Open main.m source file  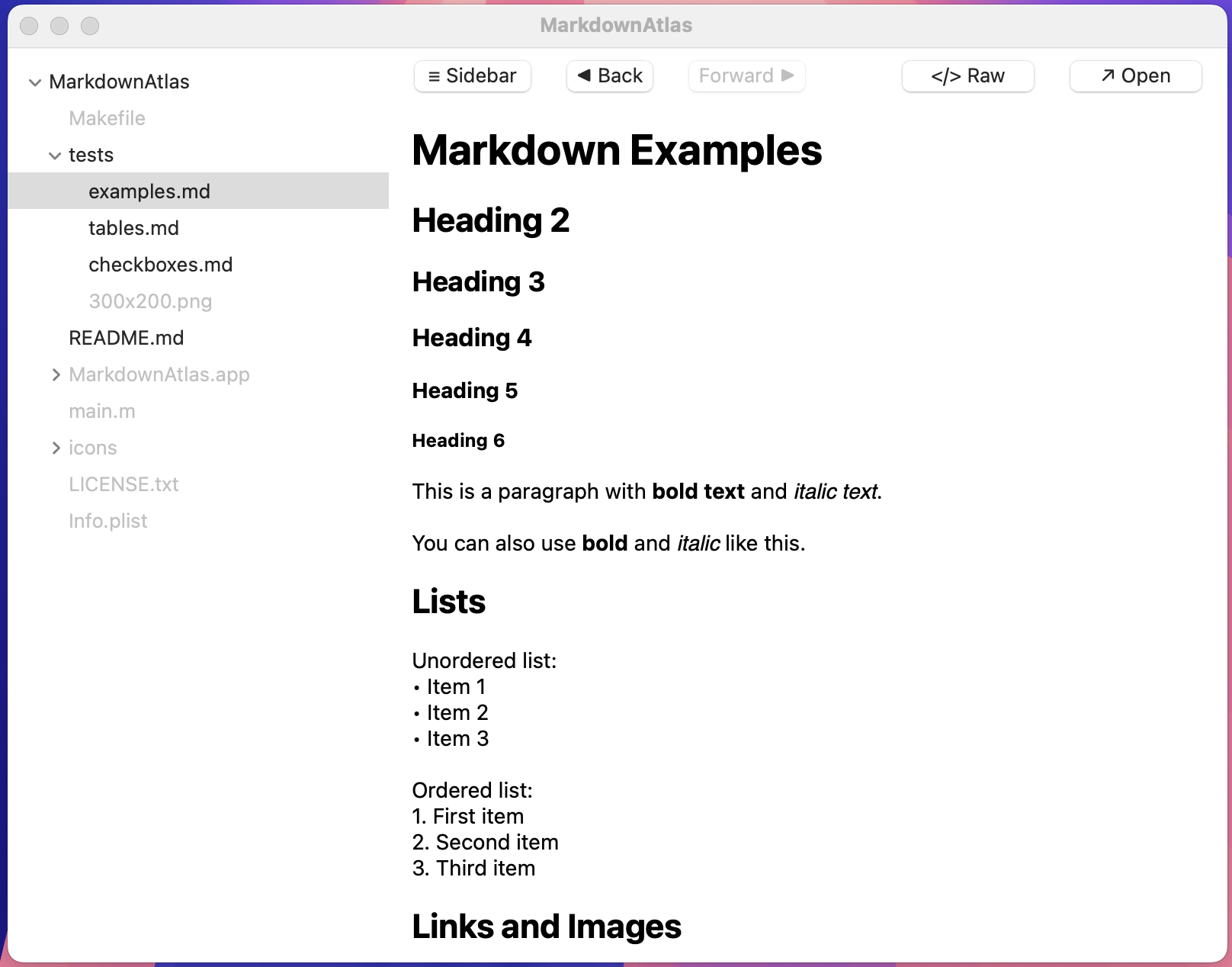click(102, 411)
